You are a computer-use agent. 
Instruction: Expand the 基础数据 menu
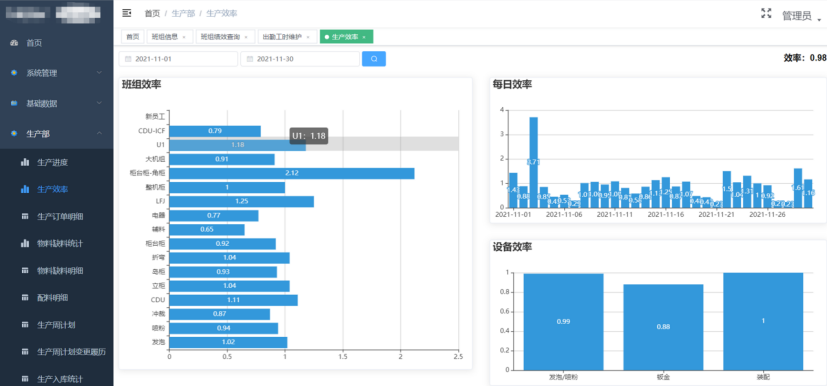(x=56, y=103)
